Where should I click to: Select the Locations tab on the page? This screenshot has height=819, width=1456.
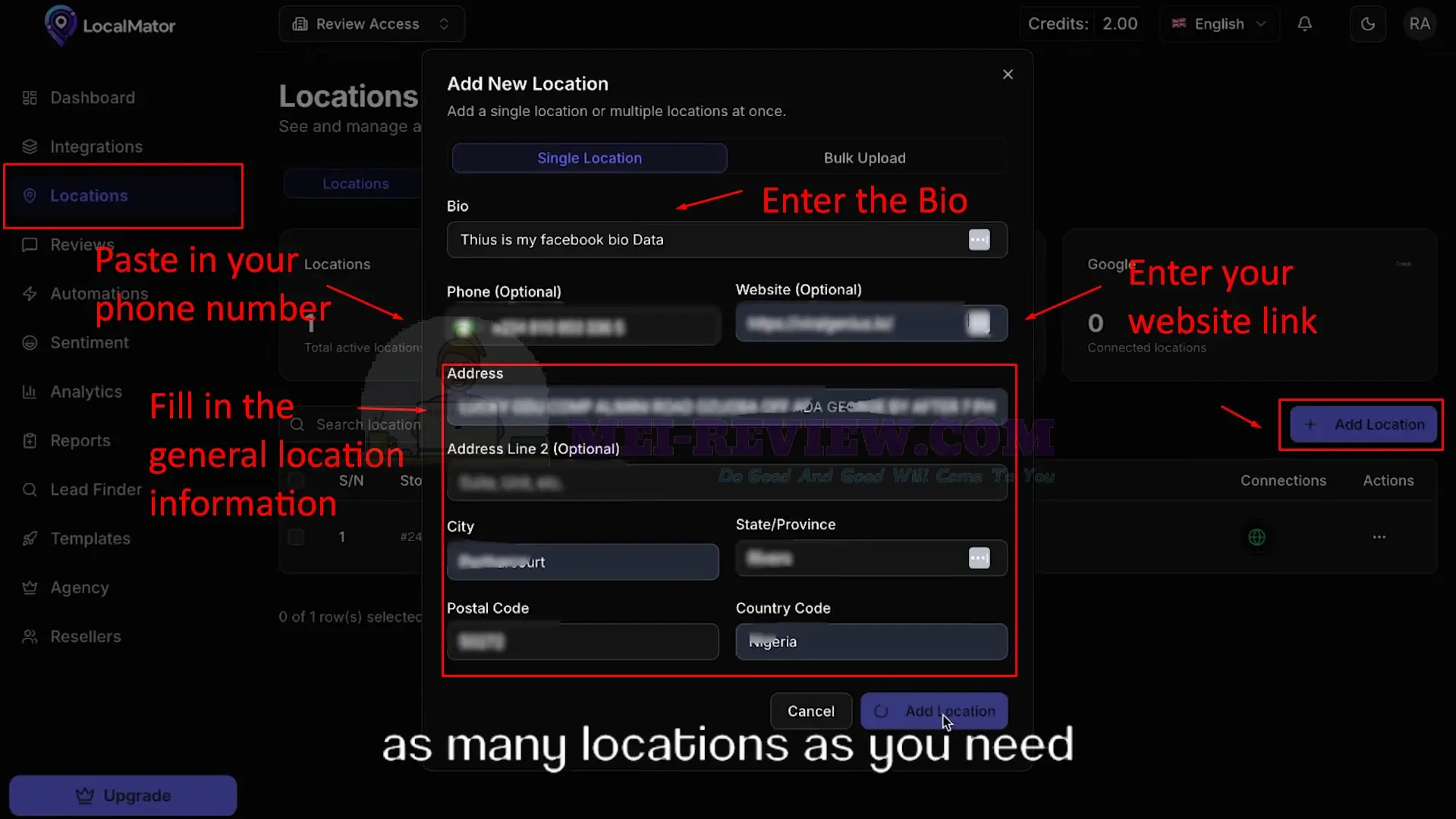(355, 184)
